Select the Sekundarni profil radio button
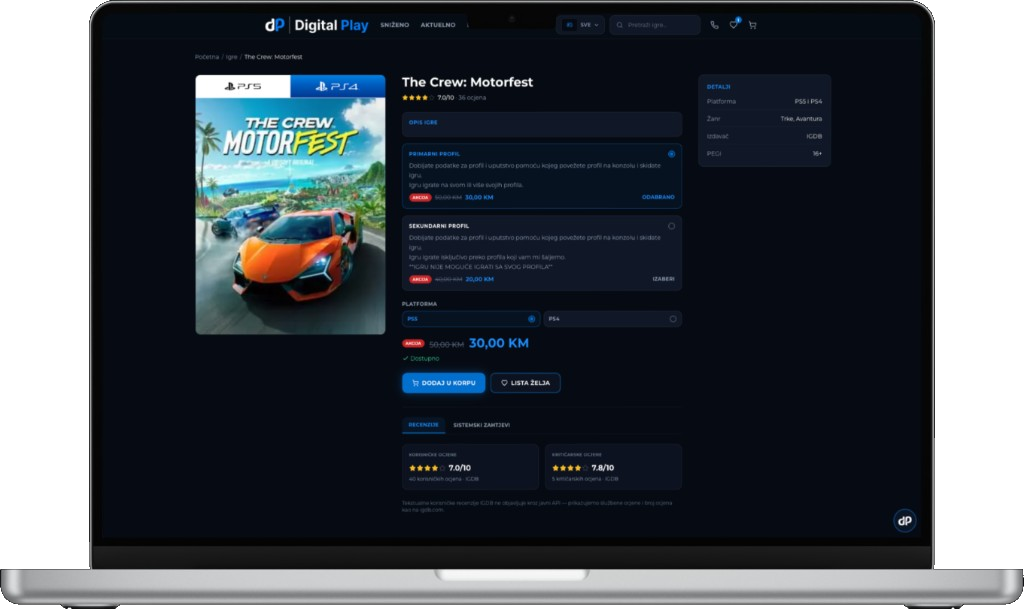1024x609 pixels. [x=671, y=226]
